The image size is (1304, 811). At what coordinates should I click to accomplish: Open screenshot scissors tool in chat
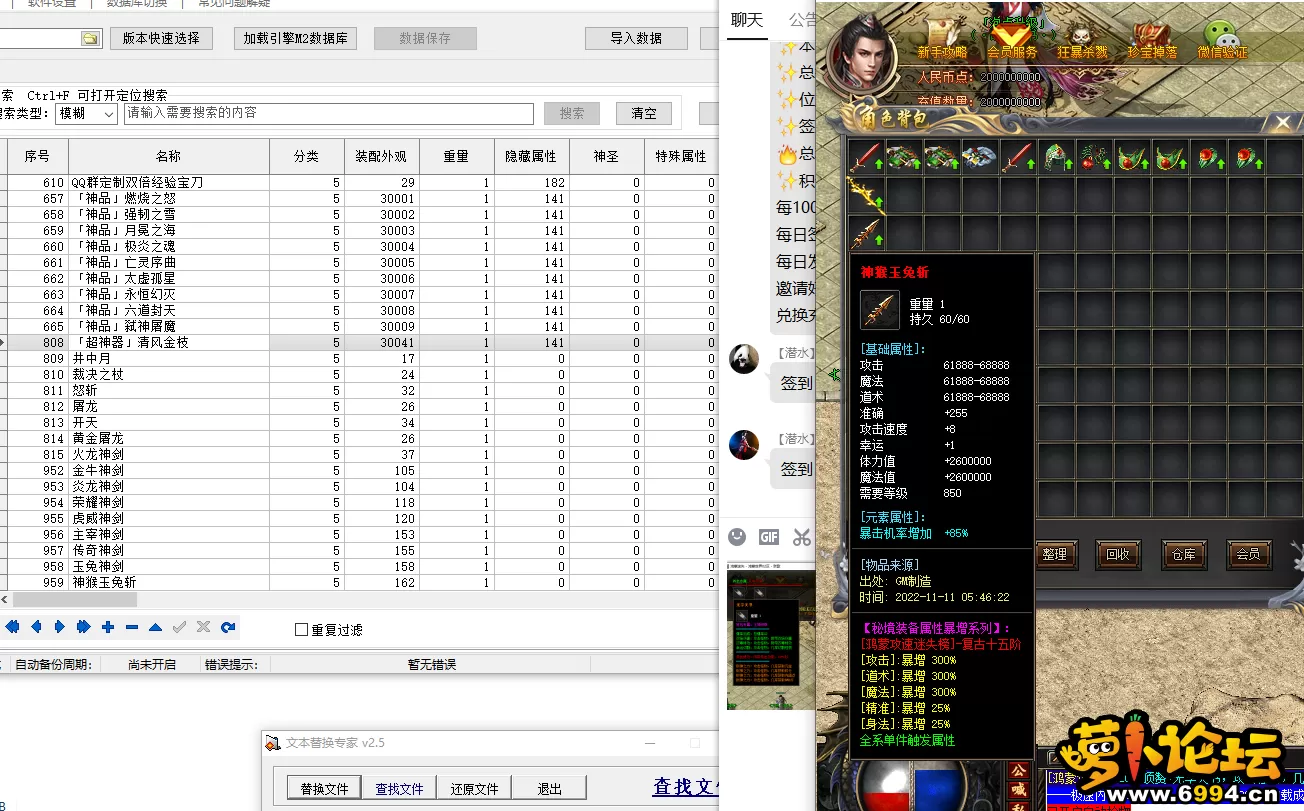pyautogui.click(x=801, y=537)
